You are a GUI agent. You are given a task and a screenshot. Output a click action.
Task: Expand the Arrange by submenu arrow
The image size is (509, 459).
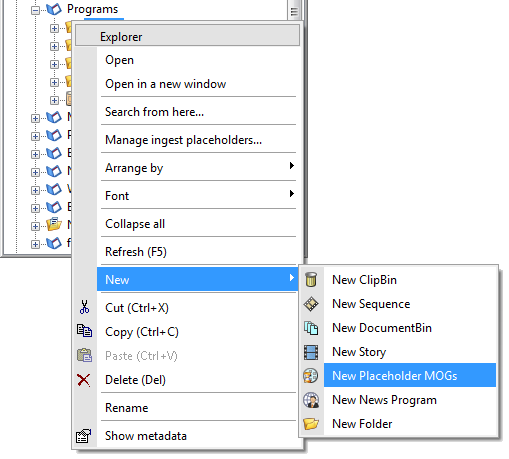point(292,166)
